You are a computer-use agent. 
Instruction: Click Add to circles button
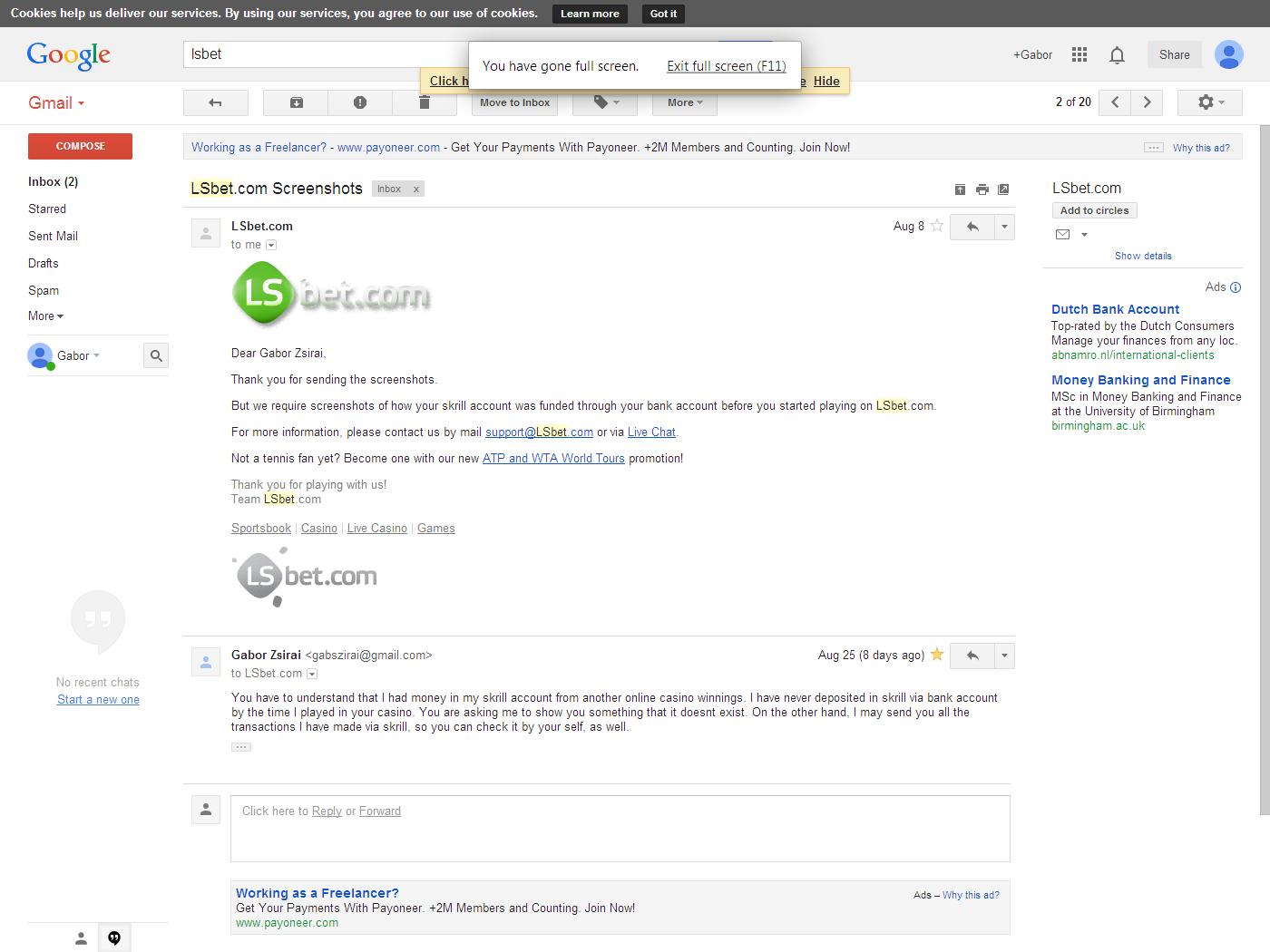[x=1095, y=210]
